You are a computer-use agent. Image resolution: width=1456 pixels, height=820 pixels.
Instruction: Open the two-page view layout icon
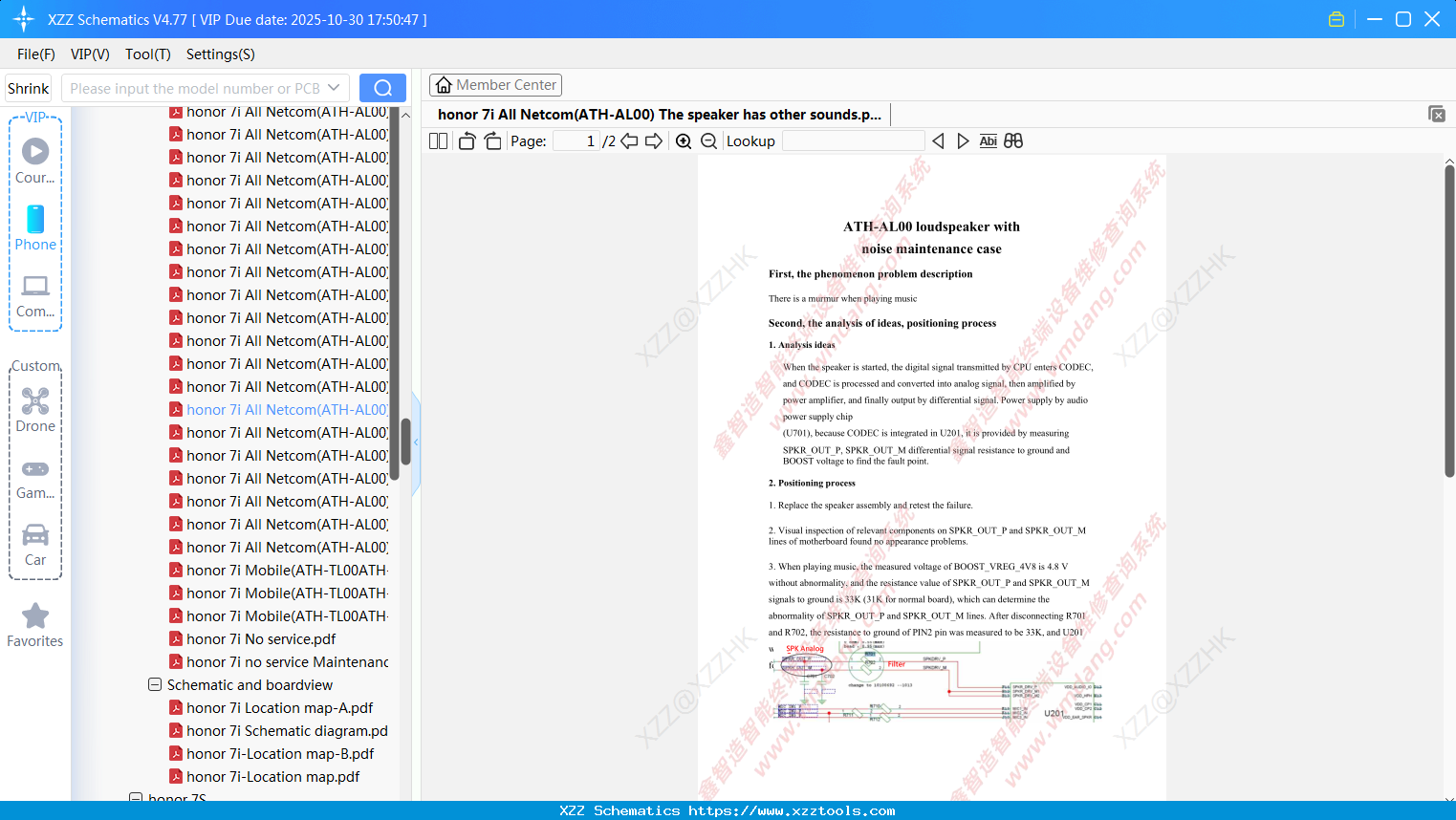coord(438,141)
